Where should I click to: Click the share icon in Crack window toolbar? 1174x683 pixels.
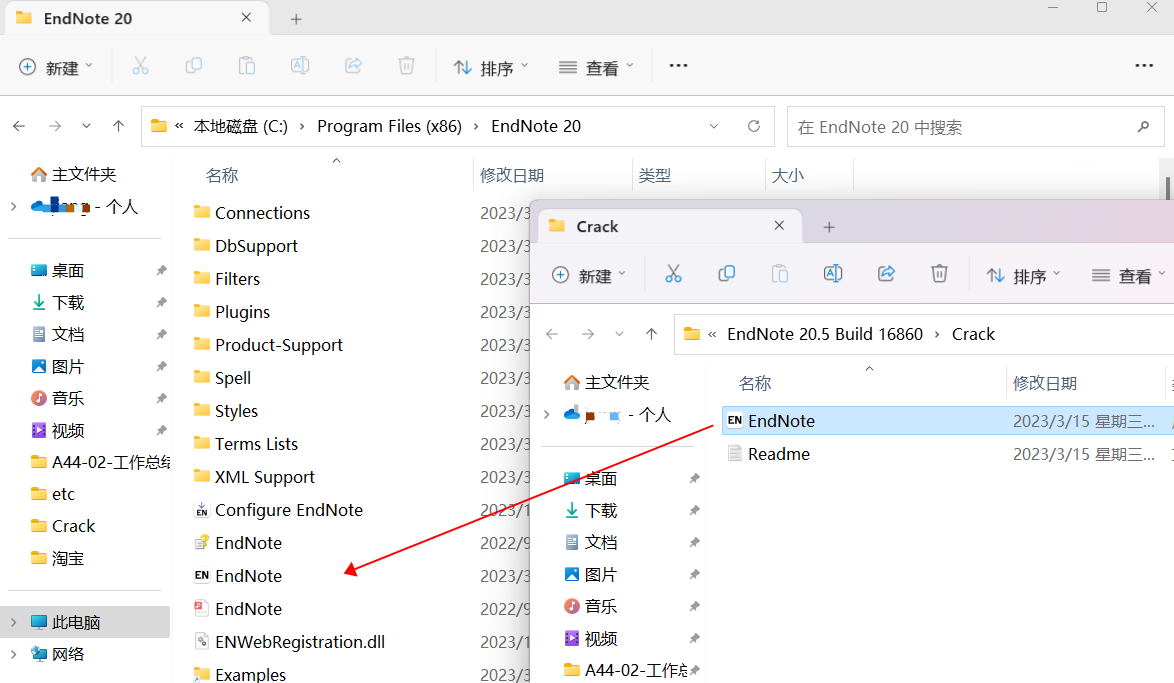point(886,274)
